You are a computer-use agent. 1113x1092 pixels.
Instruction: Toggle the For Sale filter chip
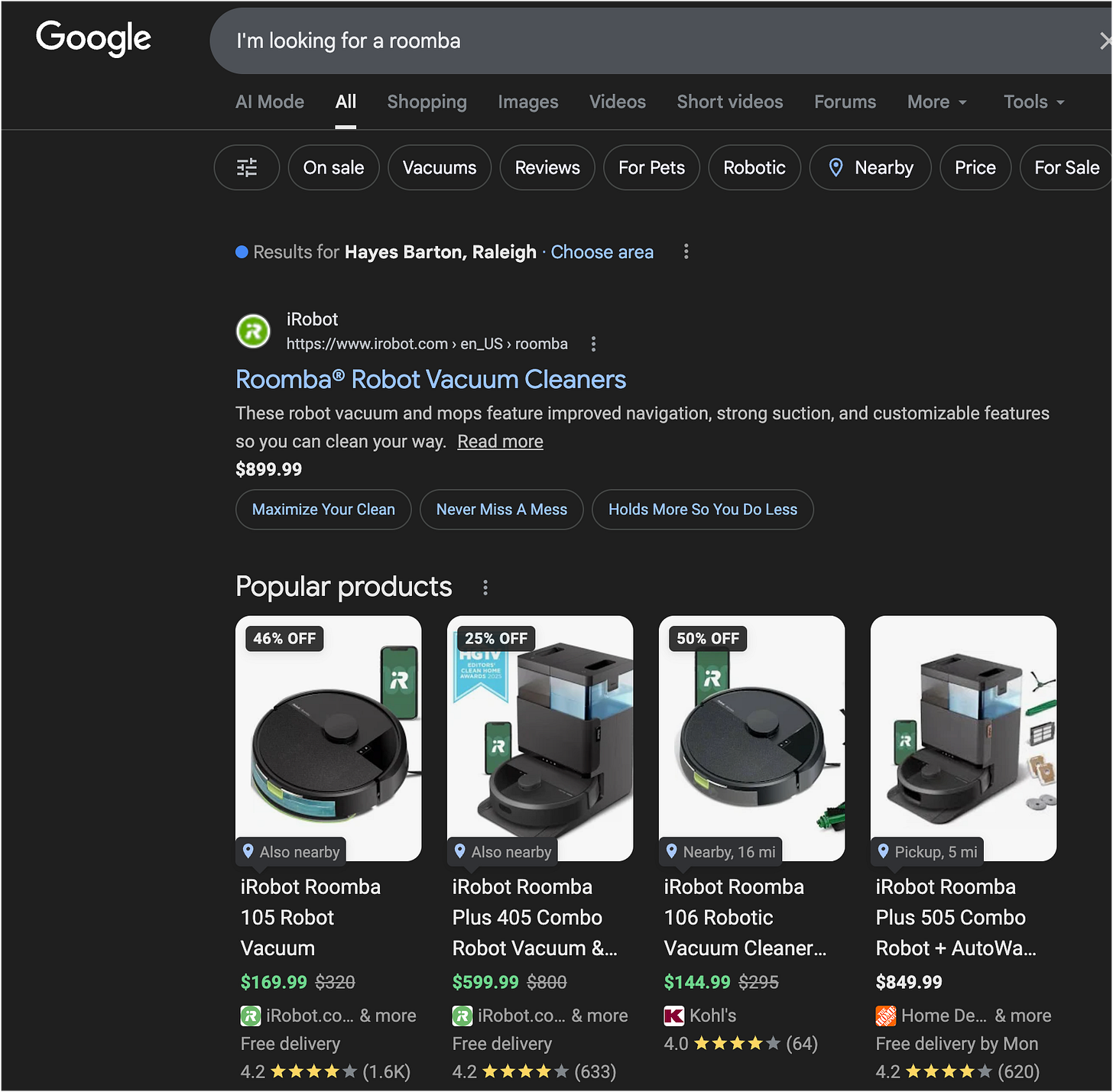tap(1066, 167)
